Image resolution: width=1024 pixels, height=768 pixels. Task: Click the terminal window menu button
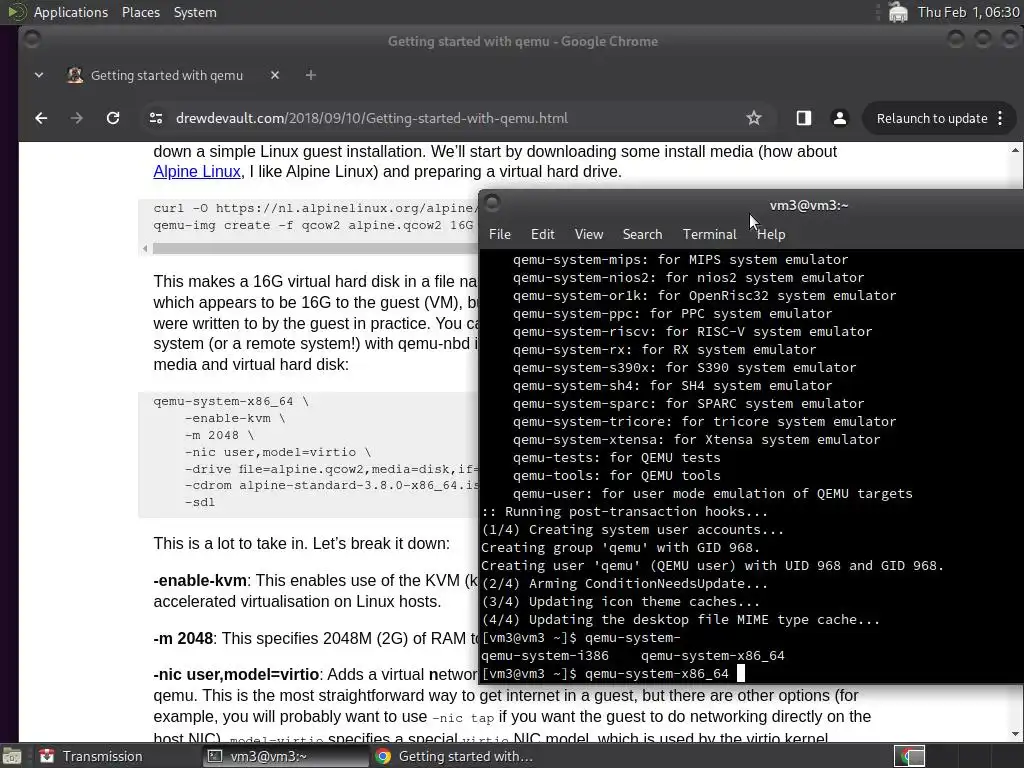pos(493,204)
